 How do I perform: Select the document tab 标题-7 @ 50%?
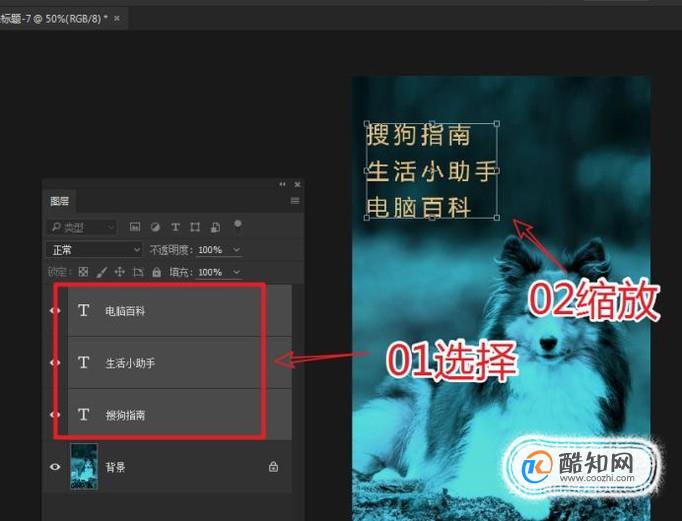pyautogui.click(x=53, y=19)
